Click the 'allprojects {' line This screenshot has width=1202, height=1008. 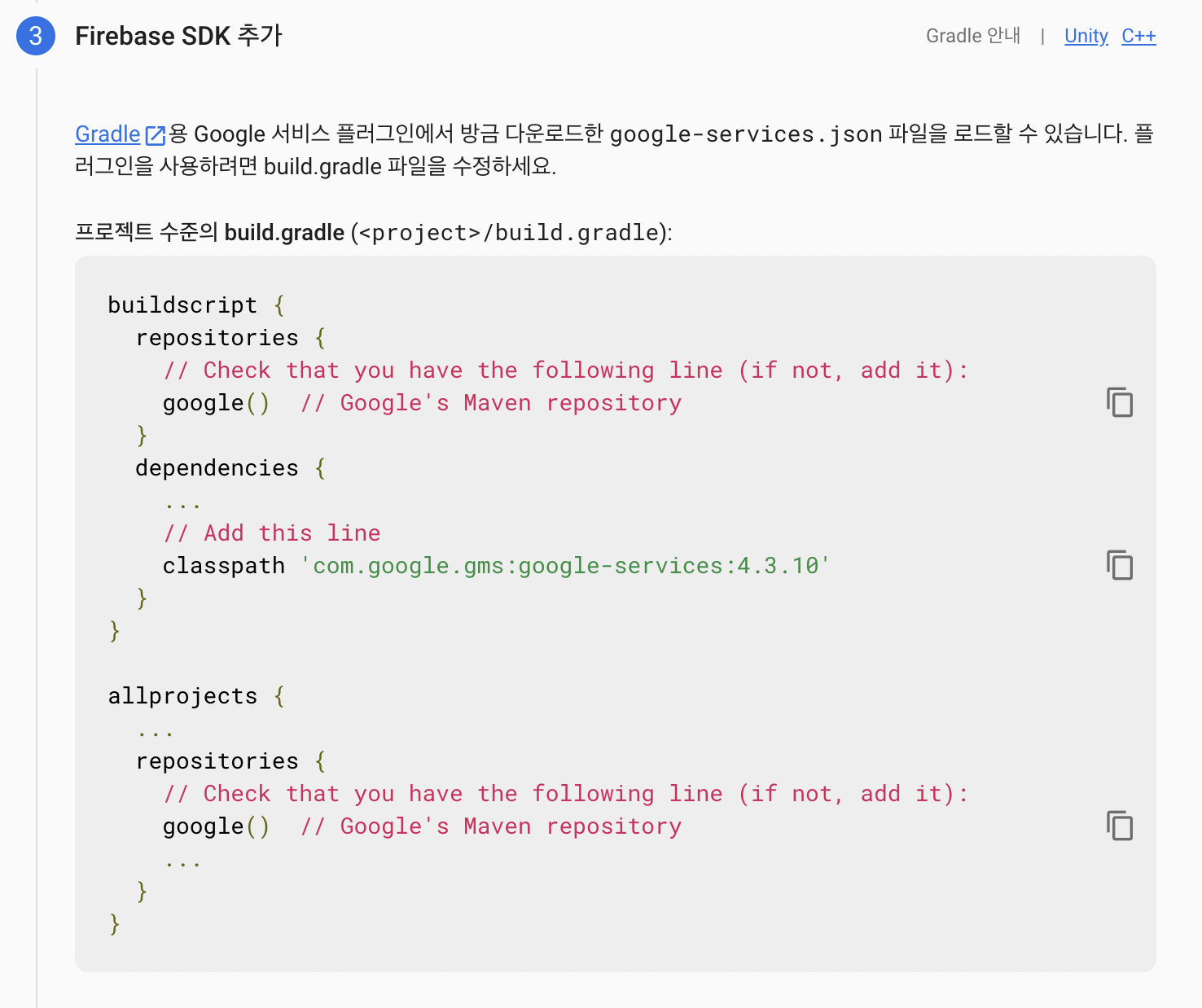pyautogui.click(x=196, y=695)
